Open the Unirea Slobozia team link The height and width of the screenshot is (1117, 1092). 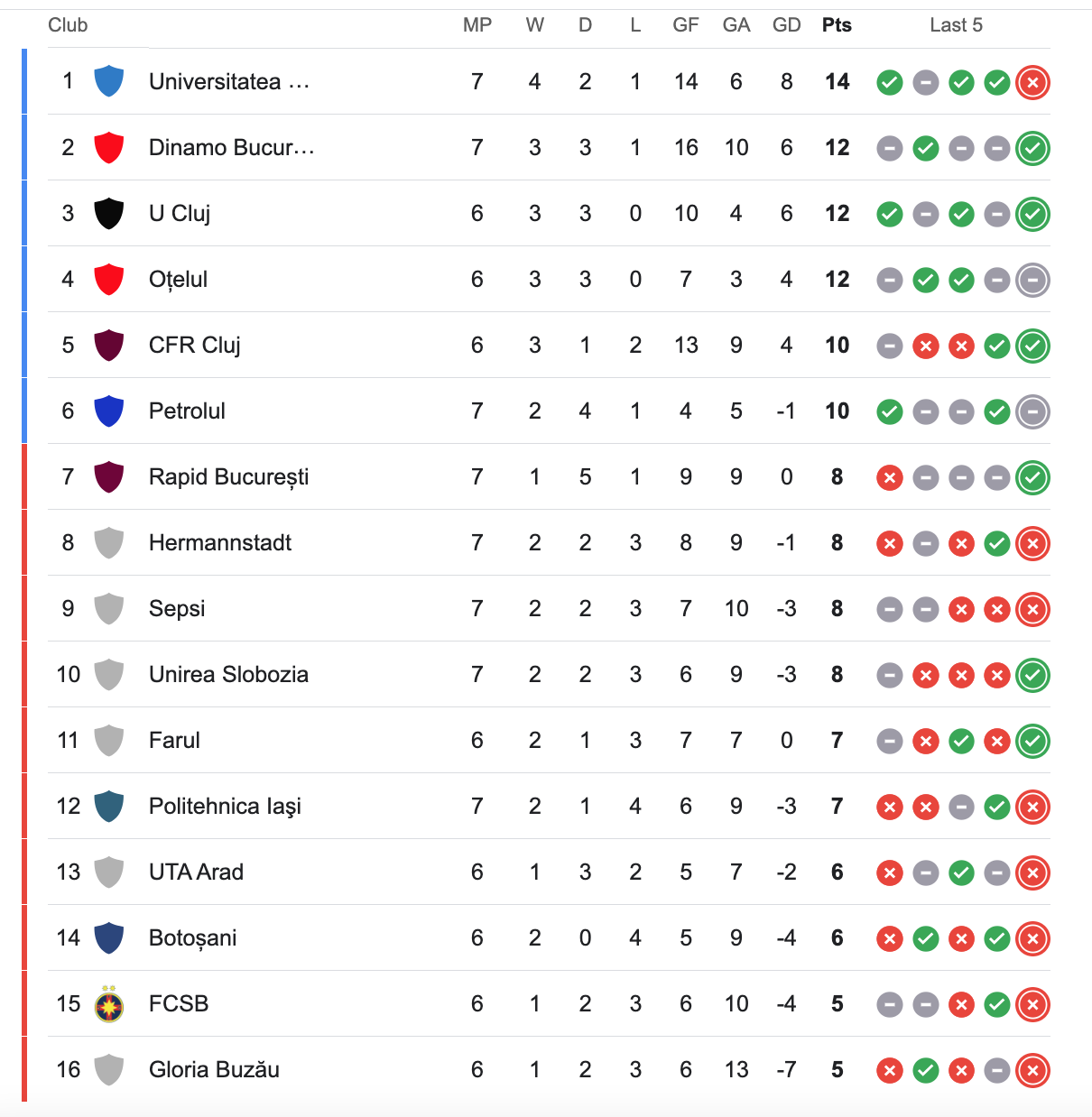click(228, 674)
